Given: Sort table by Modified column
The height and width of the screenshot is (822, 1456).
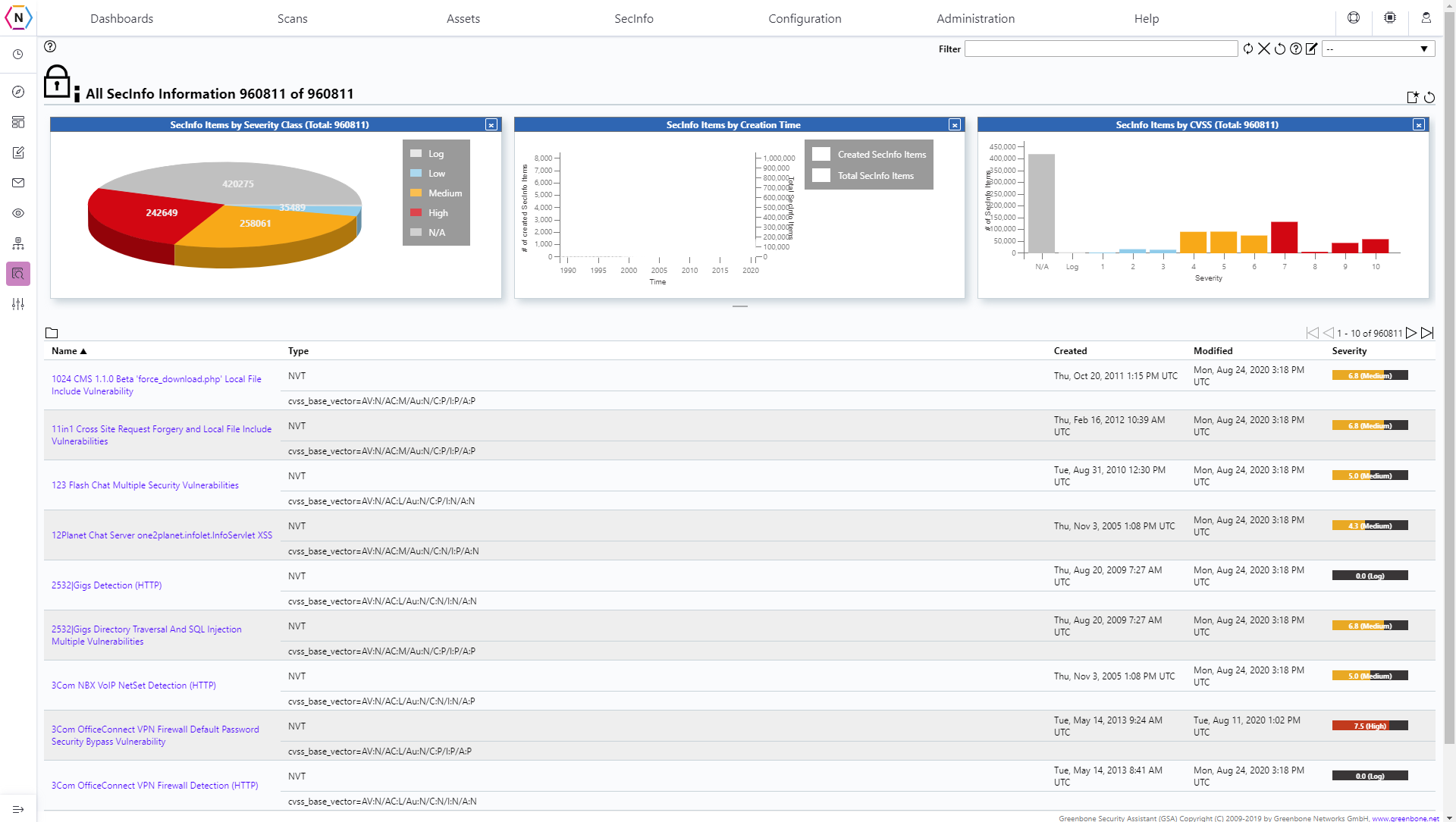Looking at the screenshot, I should coord(1213,351).
